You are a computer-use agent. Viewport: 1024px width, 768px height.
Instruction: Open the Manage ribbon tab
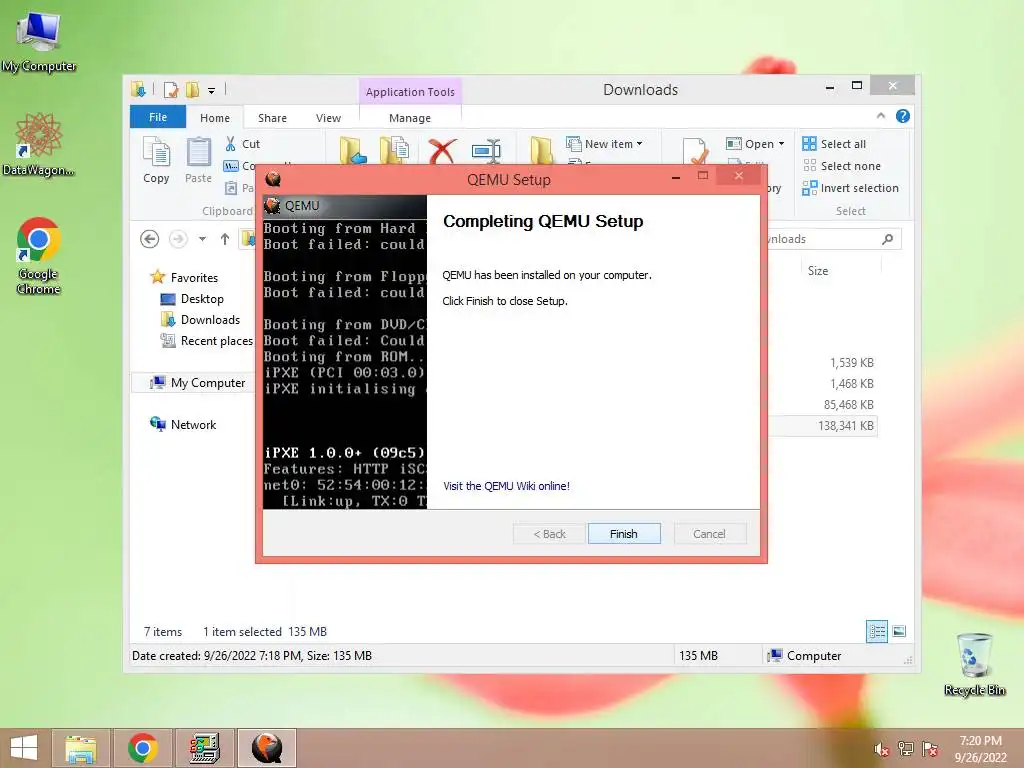[x=410, y=118]
